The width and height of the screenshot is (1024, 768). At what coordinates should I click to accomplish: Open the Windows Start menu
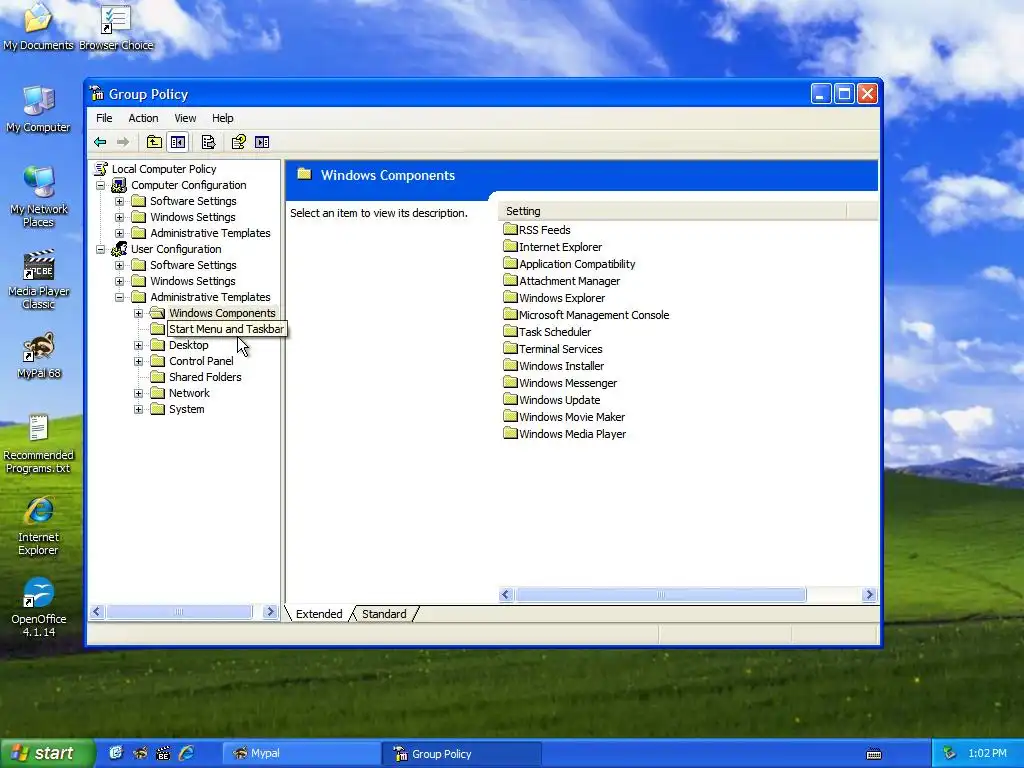click(x=46, y=753)
